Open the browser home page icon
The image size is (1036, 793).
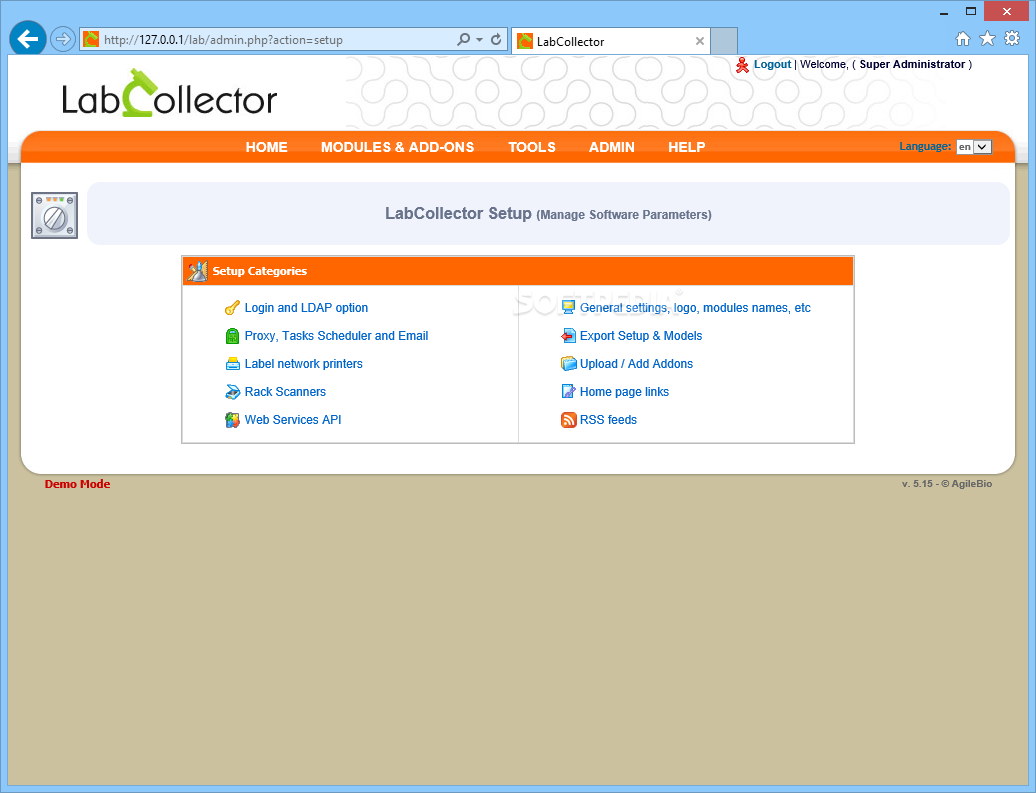click(x=963, y=39)
